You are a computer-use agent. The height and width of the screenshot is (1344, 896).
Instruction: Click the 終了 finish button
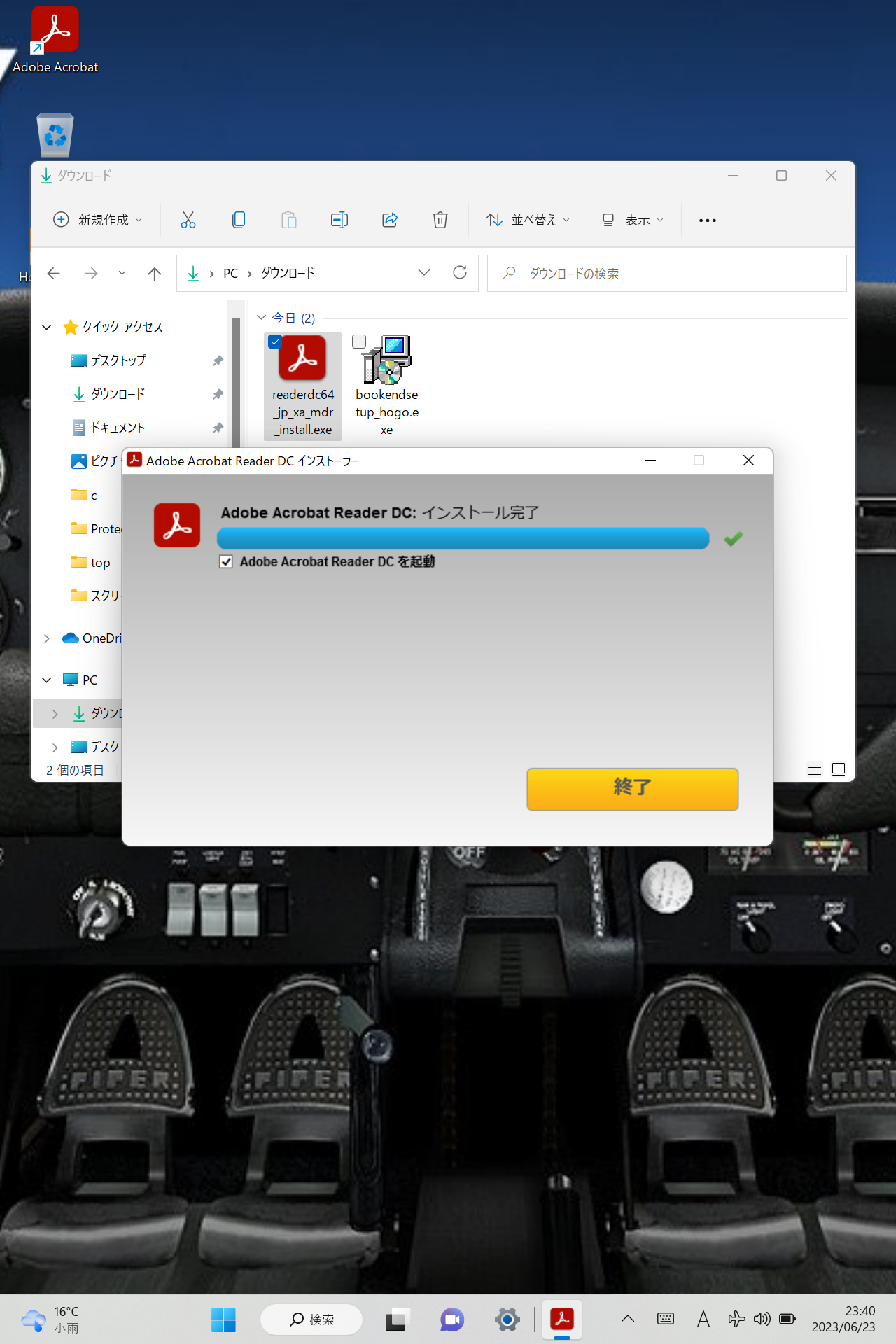(x=633, y=789)
